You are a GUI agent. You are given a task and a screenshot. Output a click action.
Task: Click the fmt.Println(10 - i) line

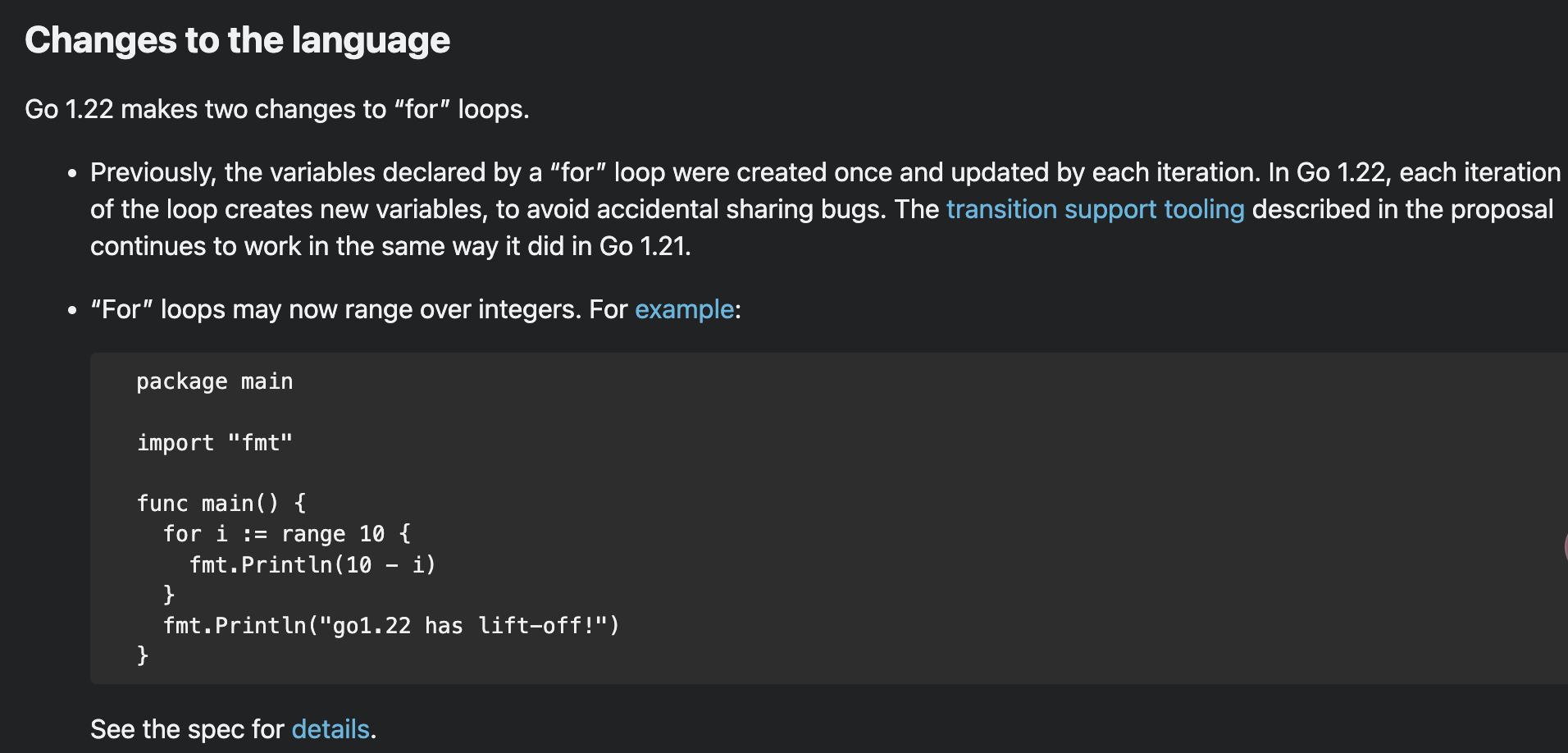312,565
